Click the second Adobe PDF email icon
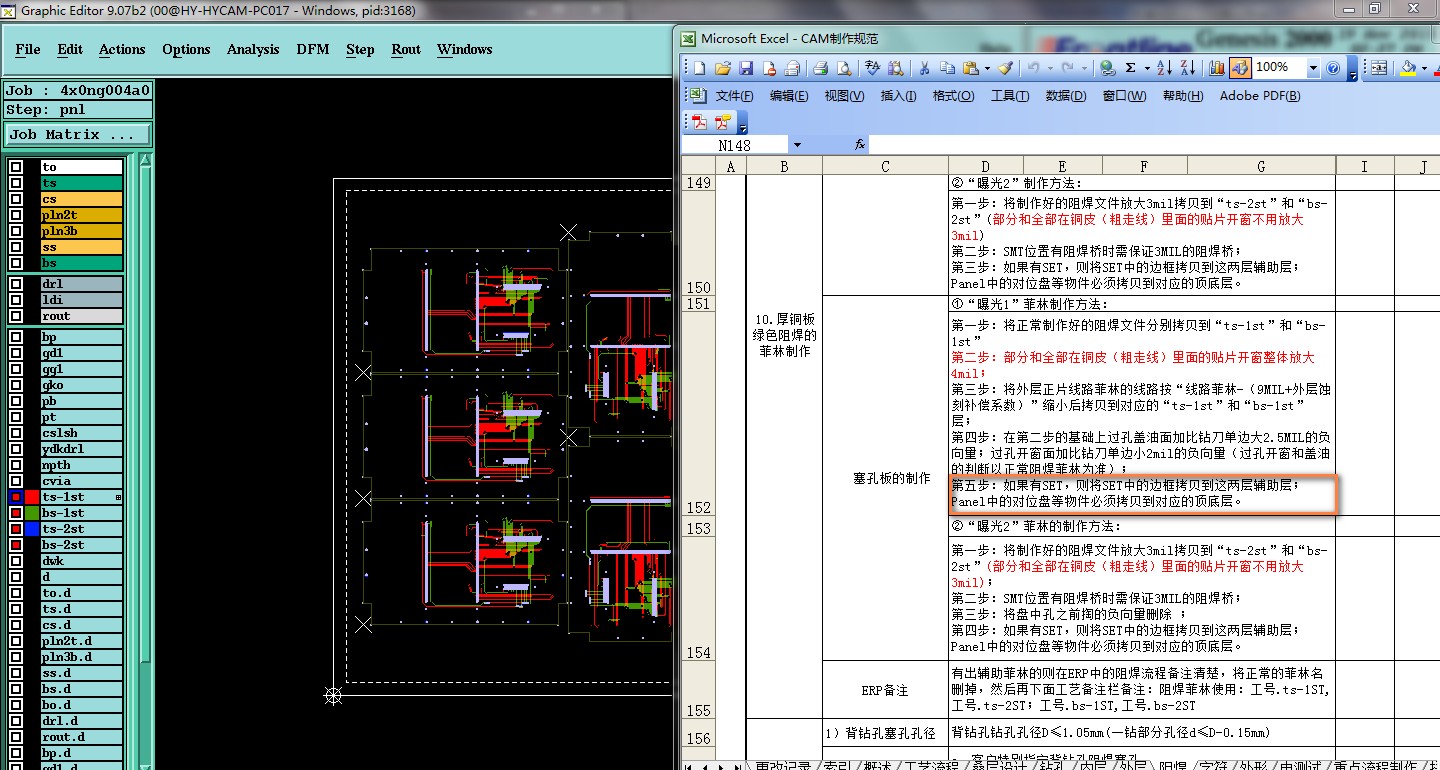This screenshot has width=1440, height=770. 722,122
